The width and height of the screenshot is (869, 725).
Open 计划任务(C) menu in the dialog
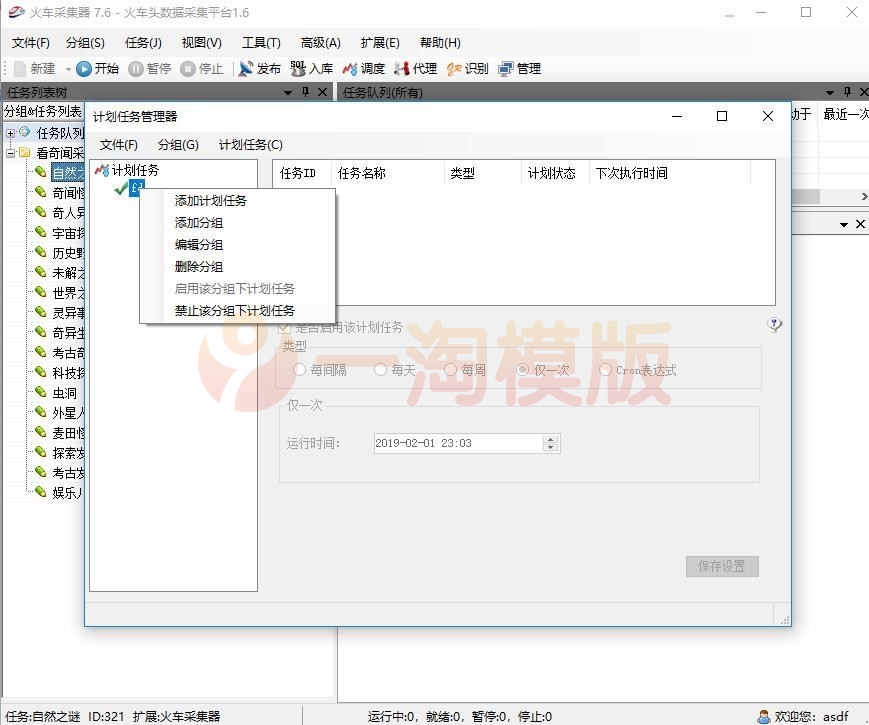tap(251, 145)
